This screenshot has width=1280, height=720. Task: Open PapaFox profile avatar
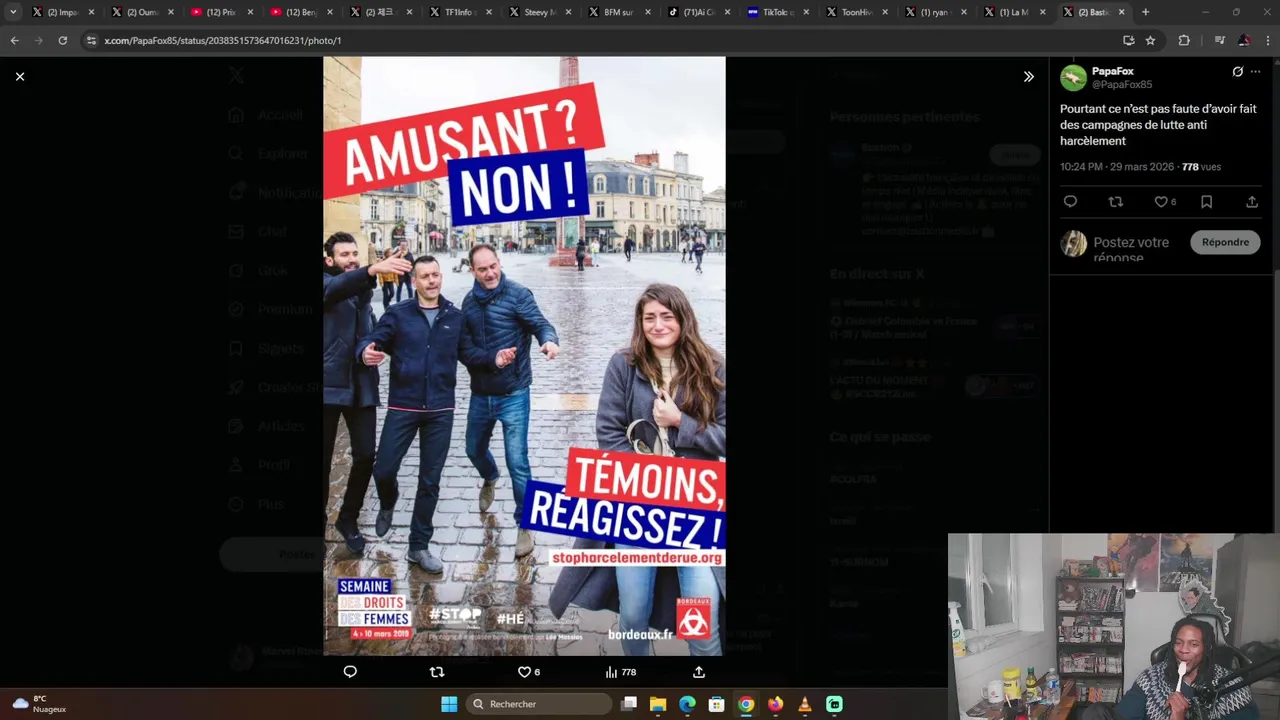pyautogui.click(x=1074, y=78)
